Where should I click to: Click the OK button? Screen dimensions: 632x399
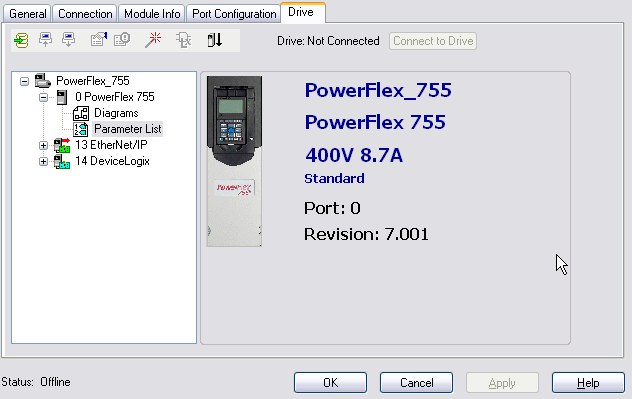click(x=331, y=382)
